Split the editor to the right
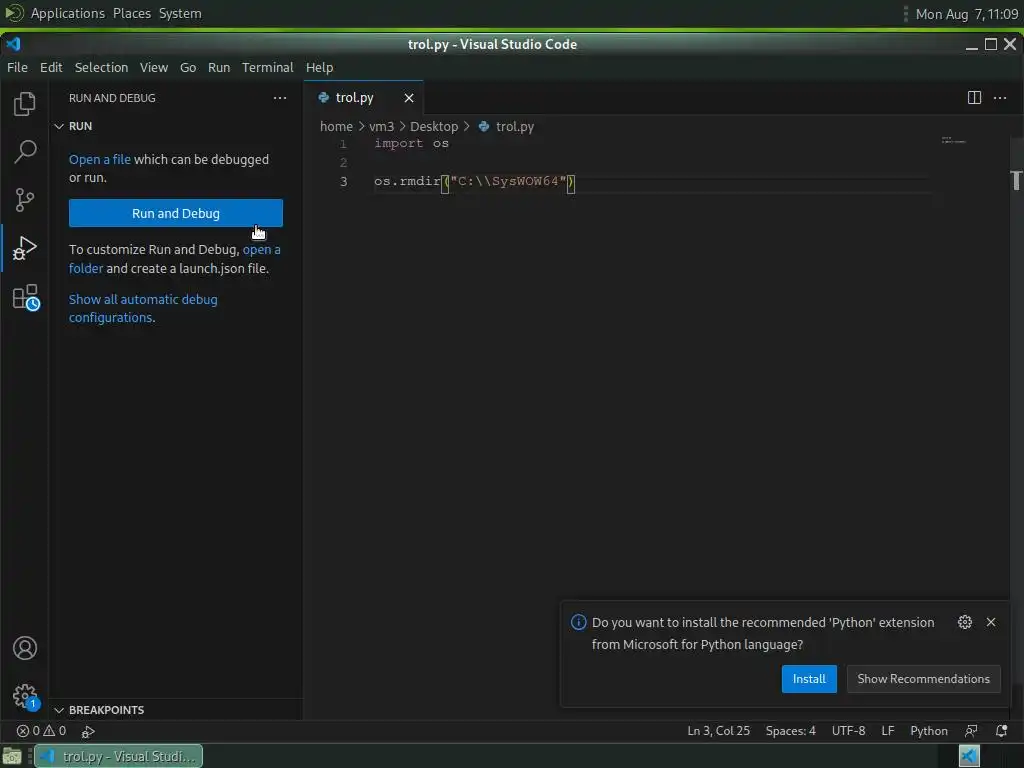This screenshot has height=768, width=1024. point(974,98)
